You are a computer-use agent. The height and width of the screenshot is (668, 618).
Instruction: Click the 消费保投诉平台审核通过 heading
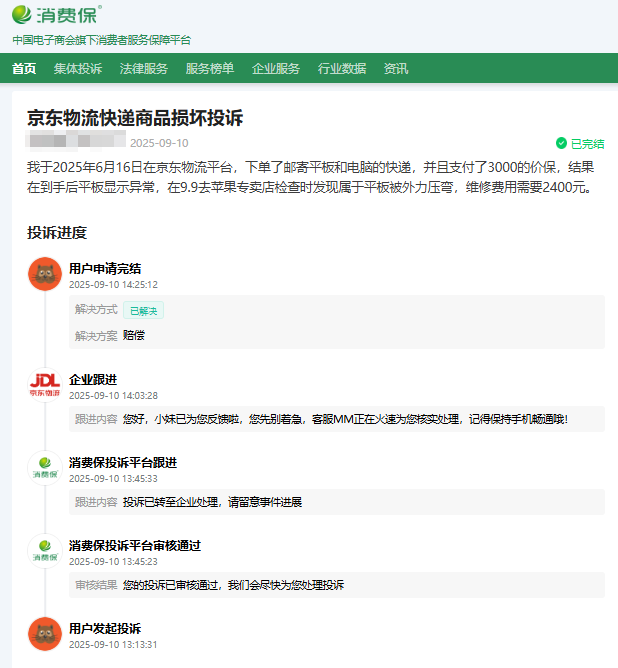coord(135,546)
